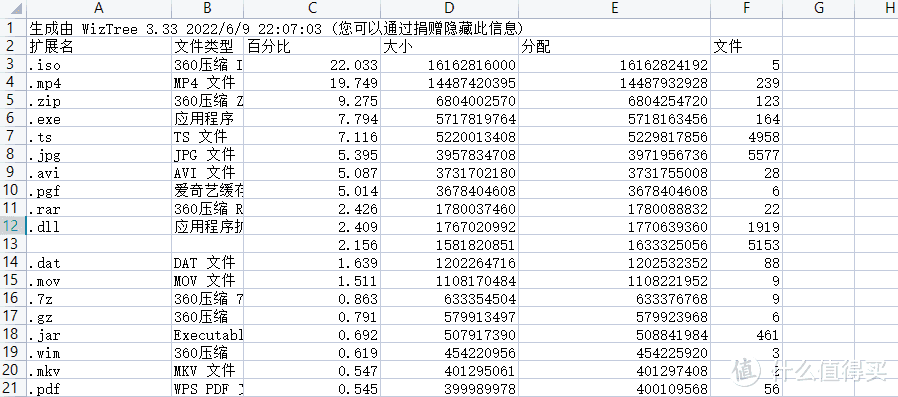898x397 pixels.
Task: Click the 扩展名 header cell
Action: [x=99, y=46]
